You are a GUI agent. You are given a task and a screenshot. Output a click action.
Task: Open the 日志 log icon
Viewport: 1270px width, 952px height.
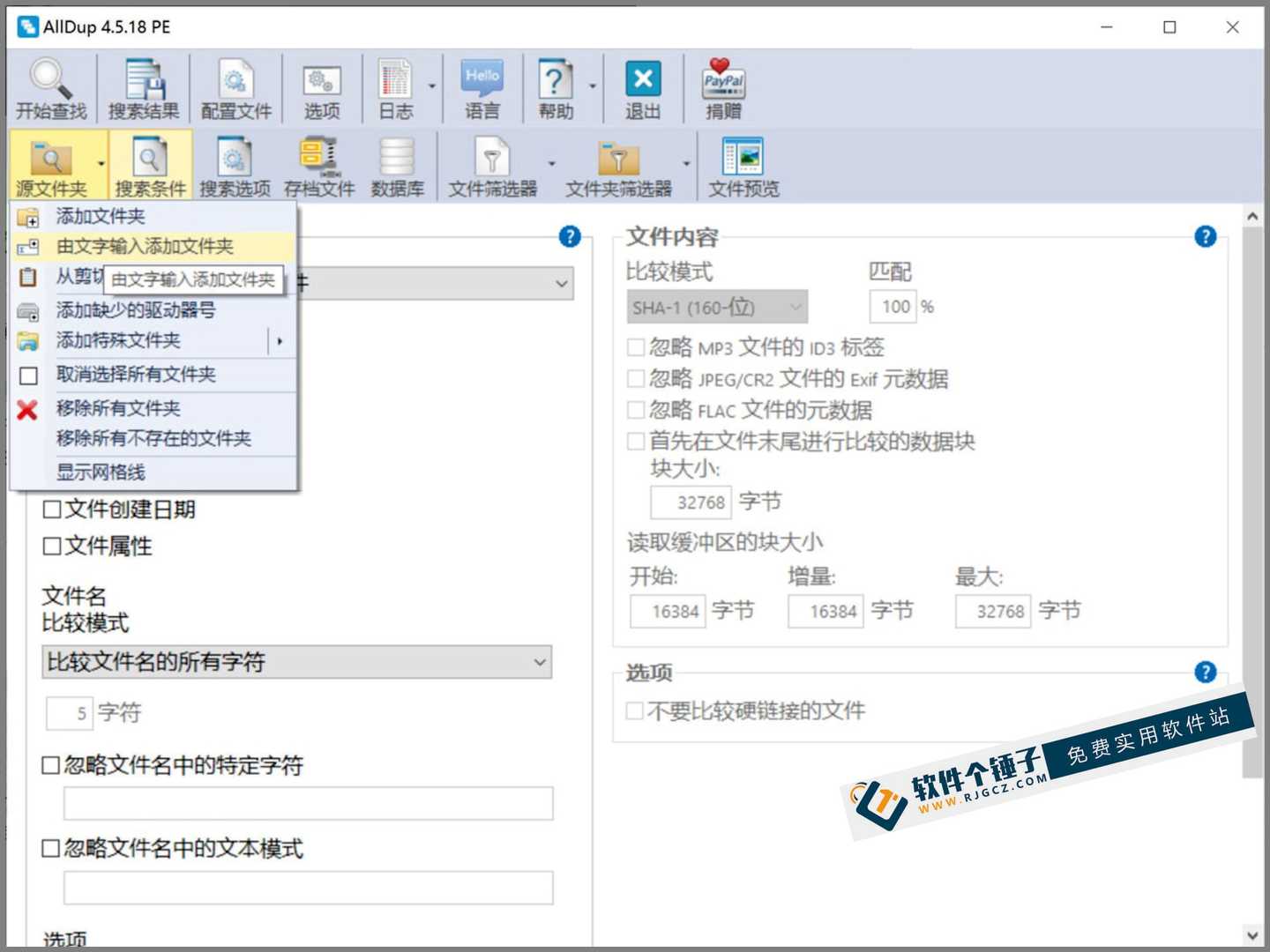point(394,80)
